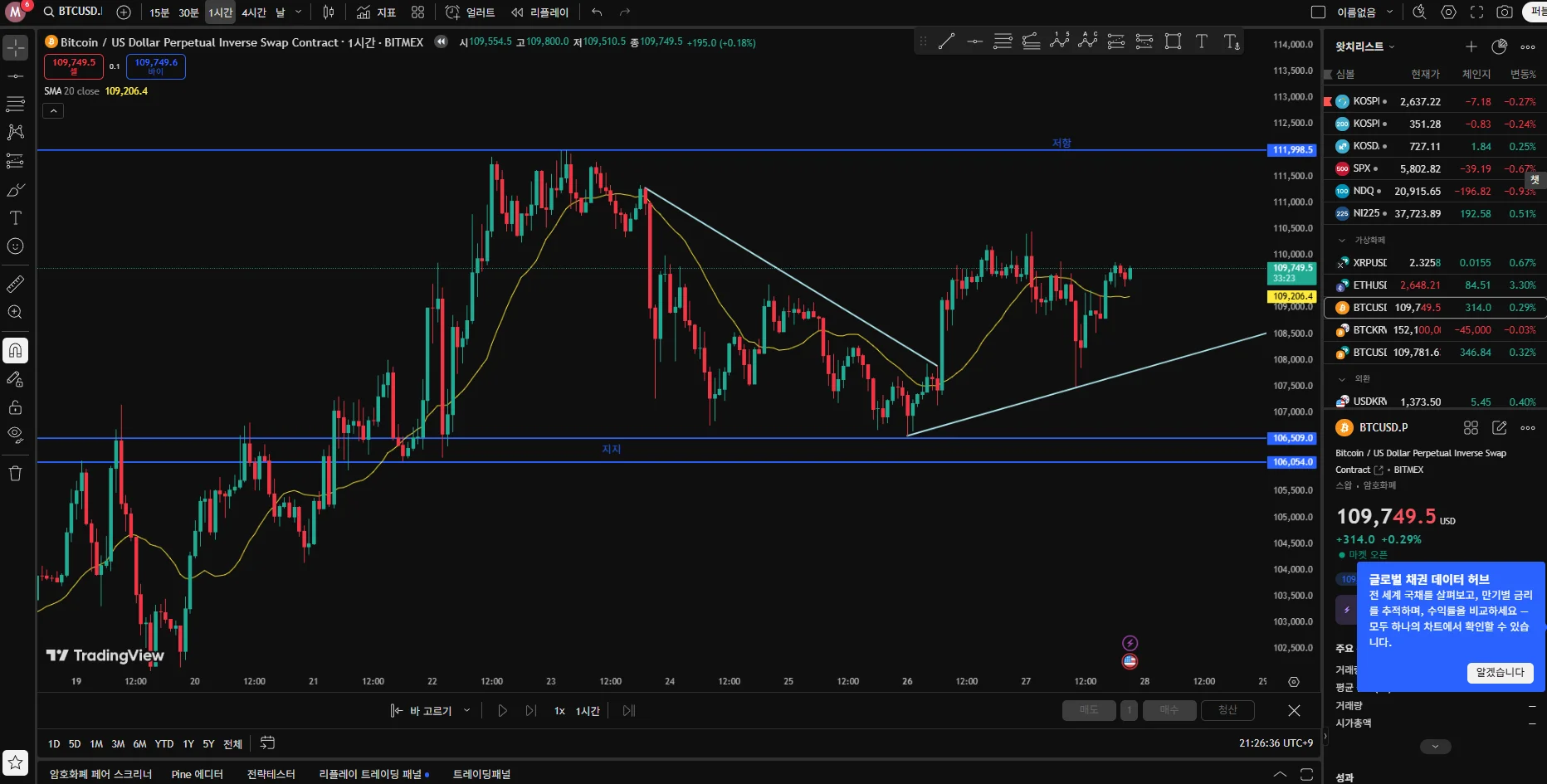
Task: Open the 암호화폐 페어 스크리너 tab
Action: 100,774
